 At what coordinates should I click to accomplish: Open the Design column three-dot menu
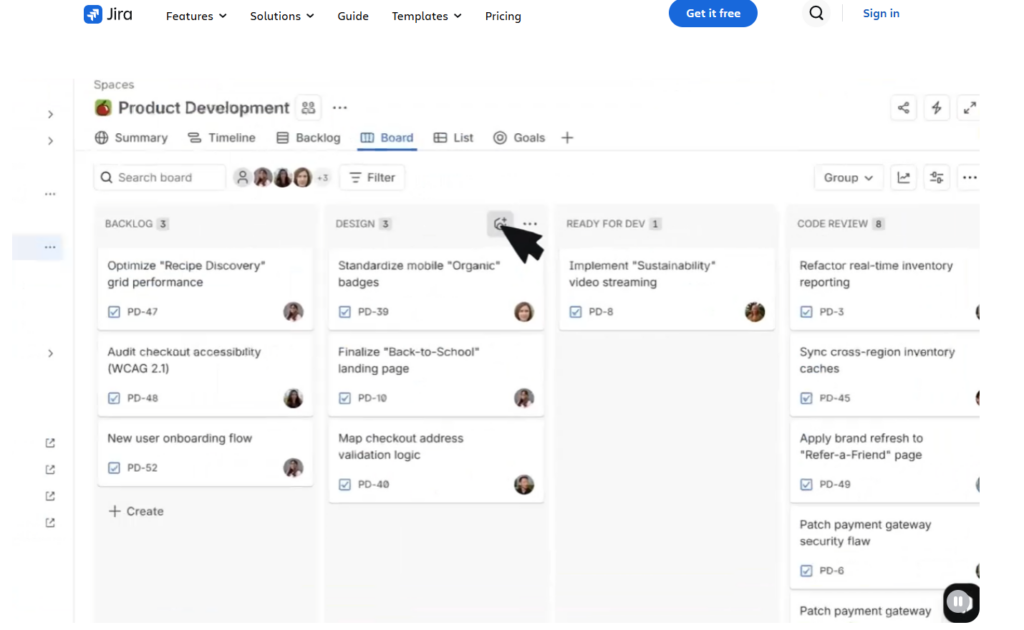click(530, 224)
